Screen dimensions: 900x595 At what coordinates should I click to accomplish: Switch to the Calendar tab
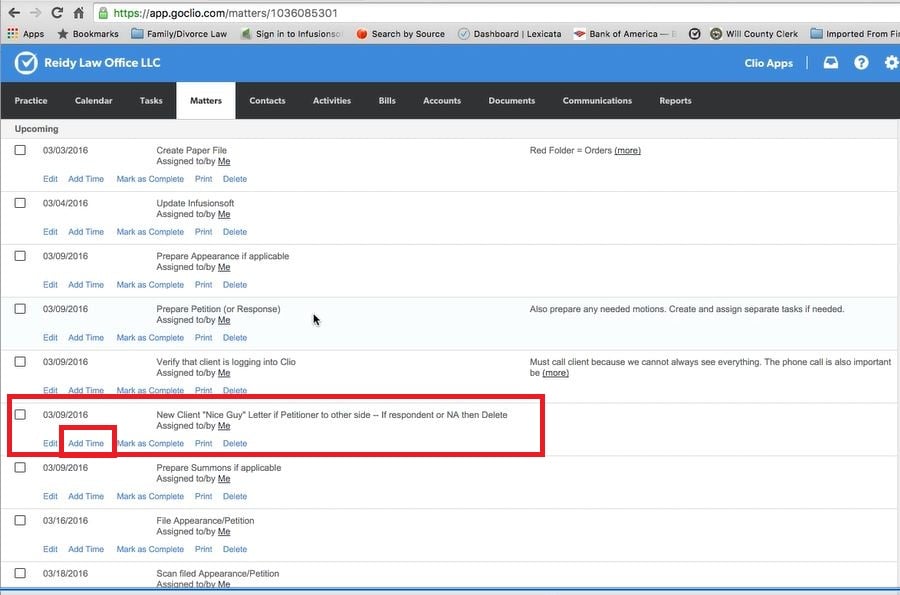pos(93,101)
